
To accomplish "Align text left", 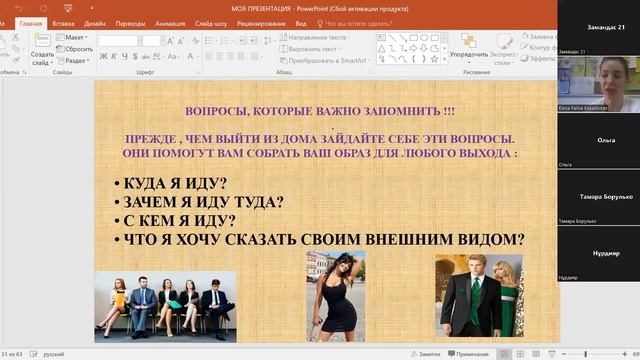I will click(x=209, y=56).
